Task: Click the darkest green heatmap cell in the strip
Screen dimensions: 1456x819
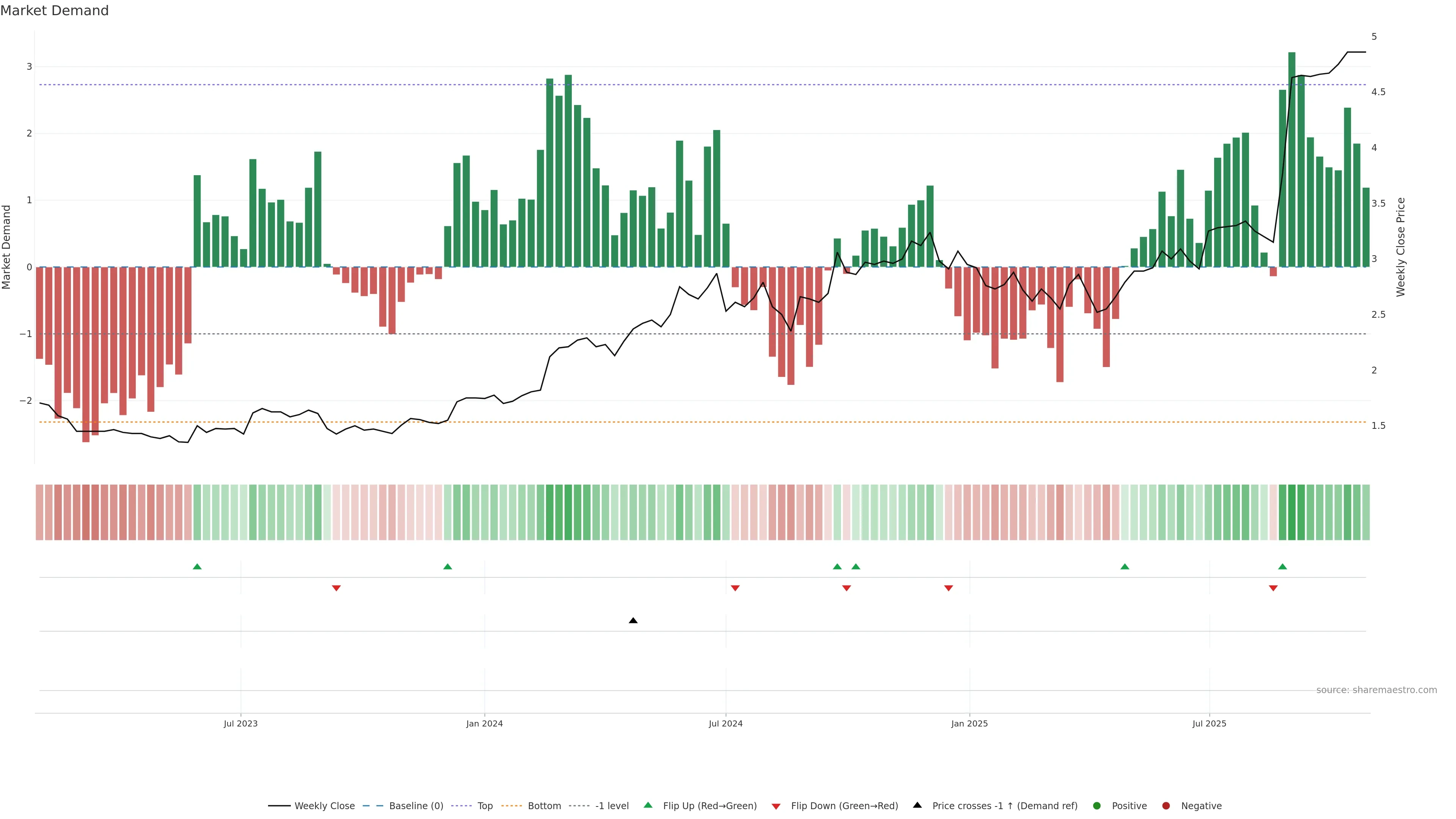Action: [x=1291, y=512]
